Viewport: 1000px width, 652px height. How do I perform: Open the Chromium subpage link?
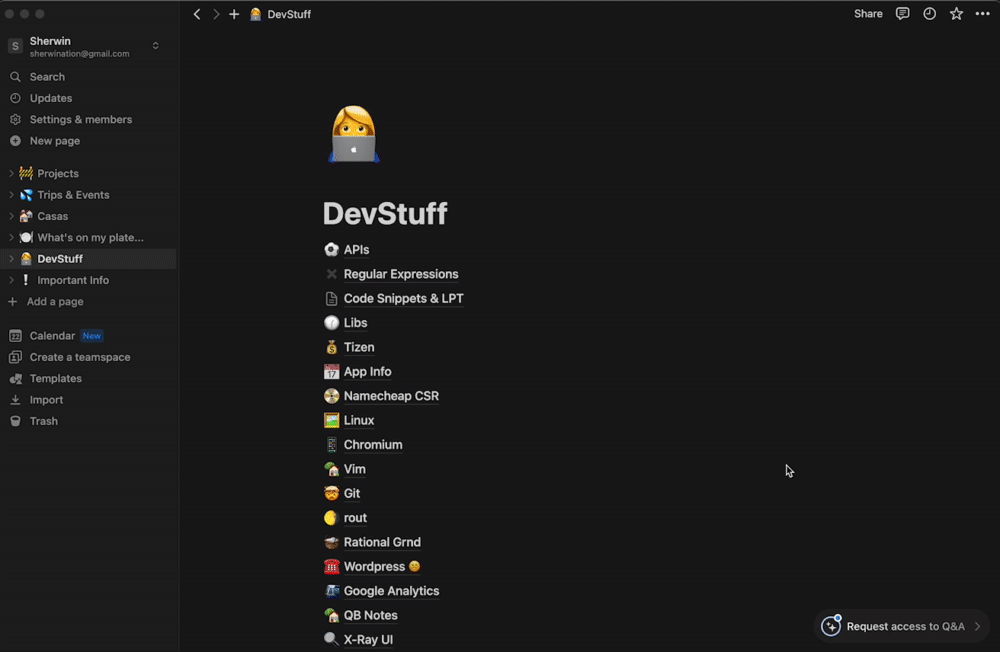click(x=373, y=445)
